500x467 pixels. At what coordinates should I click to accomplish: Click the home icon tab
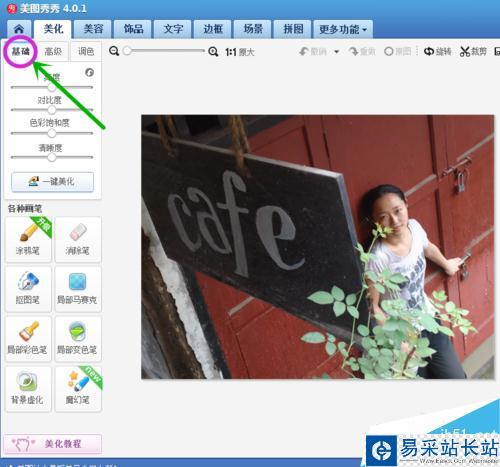click(19, 29)
